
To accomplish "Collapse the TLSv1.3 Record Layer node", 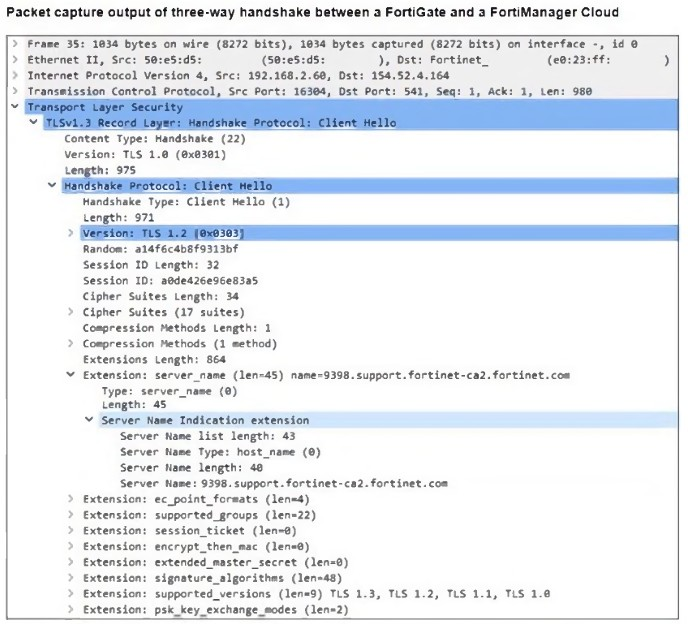I will point(34,122).
